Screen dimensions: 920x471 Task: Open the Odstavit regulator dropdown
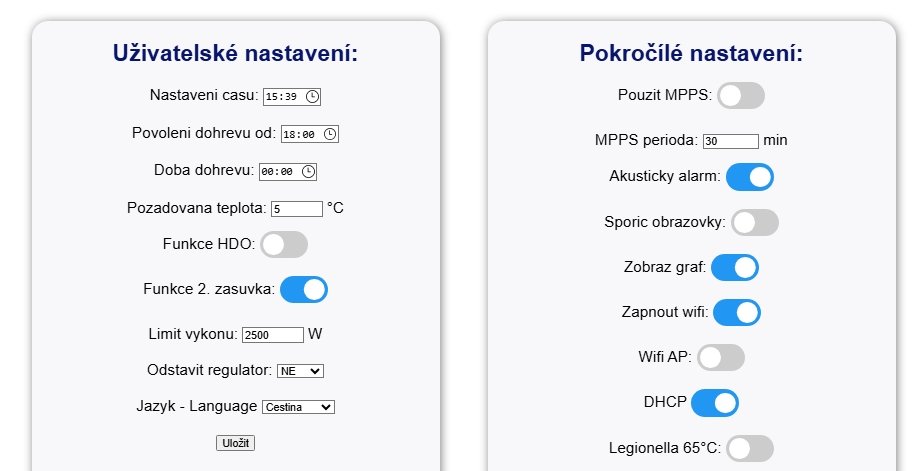click(x=301, y=371)
